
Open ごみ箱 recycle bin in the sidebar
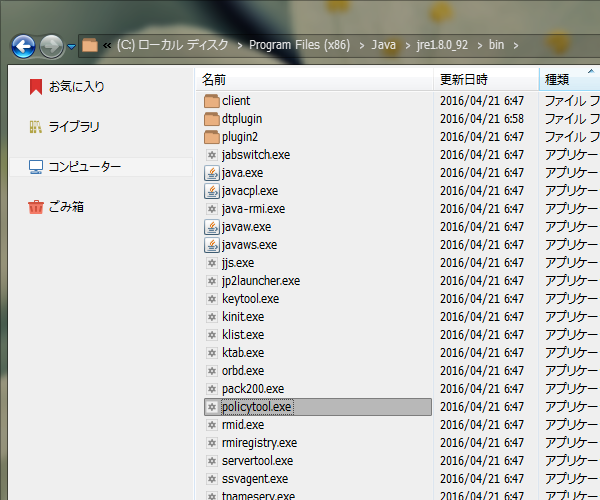[x=56, y=207]
